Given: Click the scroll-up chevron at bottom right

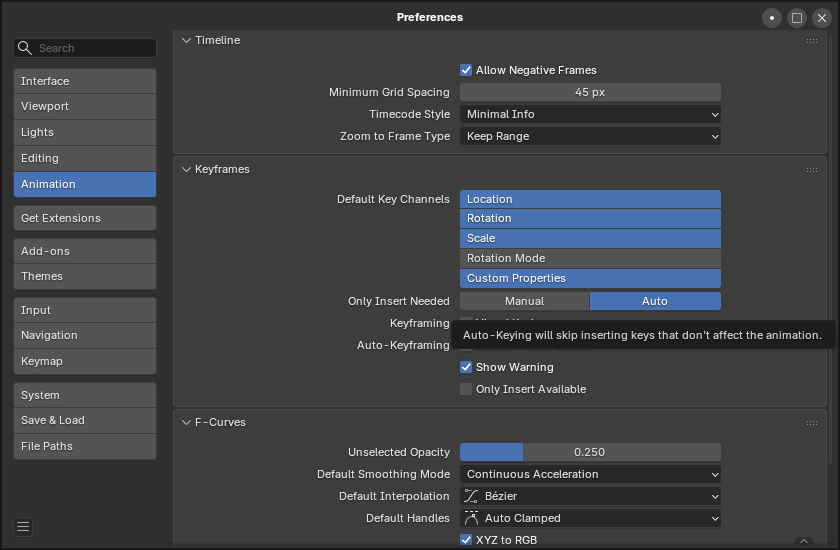Looking at the screenshot, I should [x=804, y=541].
